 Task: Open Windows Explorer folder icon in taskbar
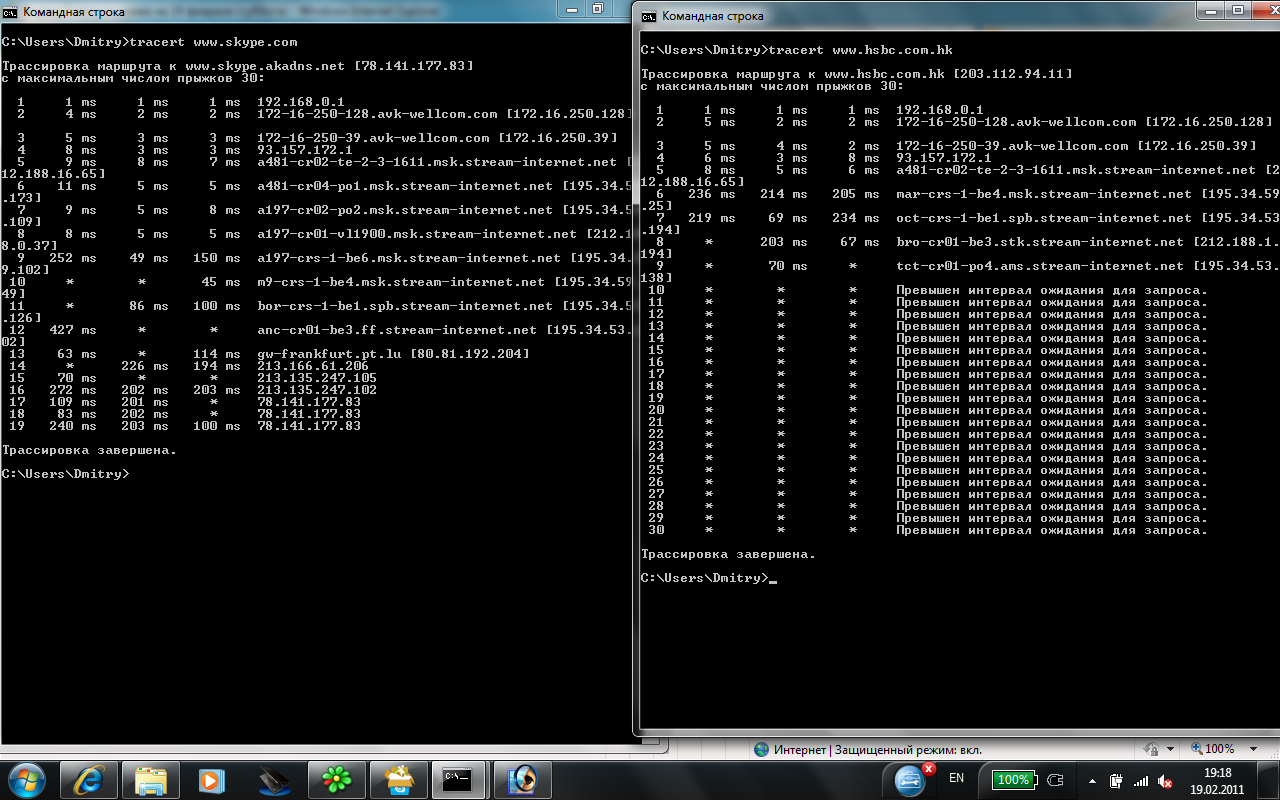pyautogui.click(x=150, y=780)
